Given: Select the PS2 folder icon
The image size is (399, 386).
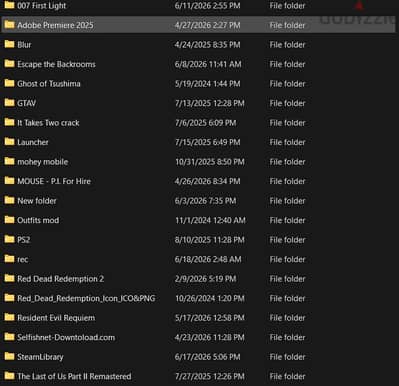Looking at the screenshot, I should 9,239.
